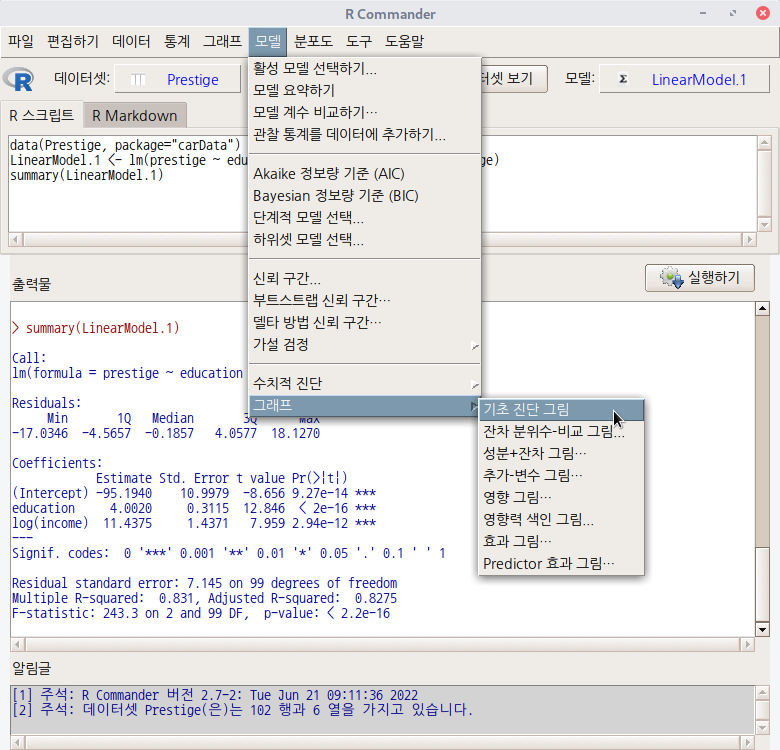The image size is (780, 750).
Task: Select 모델 요약하기 menu item
Action: (365, 90)
